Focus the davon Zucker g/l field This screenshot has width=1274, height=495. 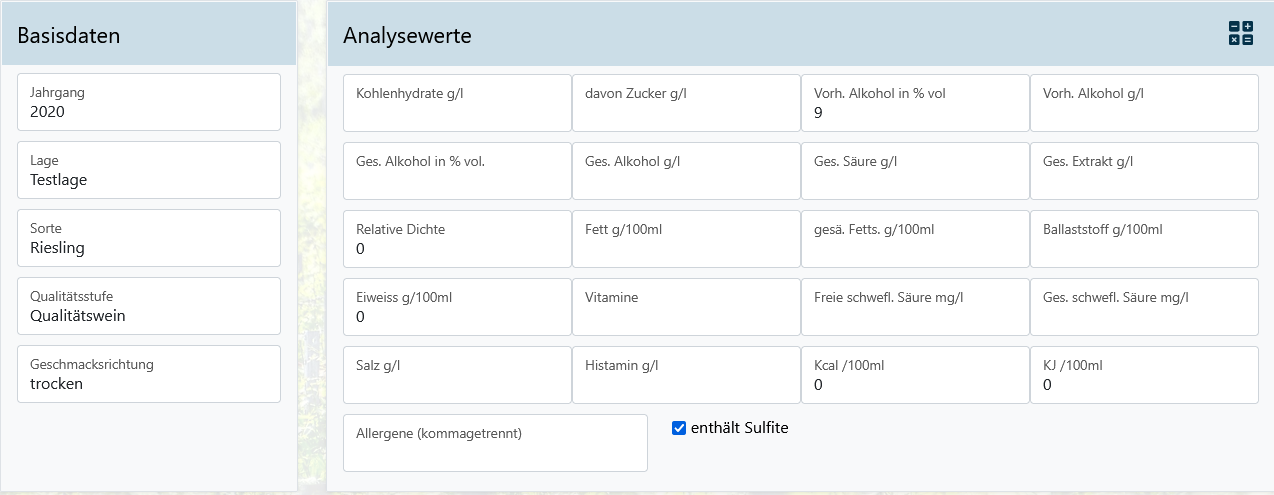[x=686, y=103]
